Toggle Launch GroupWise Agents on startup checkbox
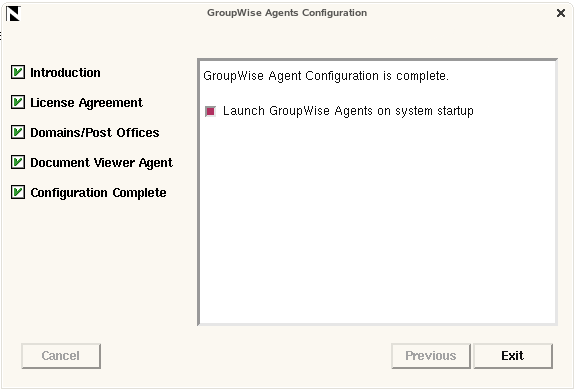 [210, 111]
